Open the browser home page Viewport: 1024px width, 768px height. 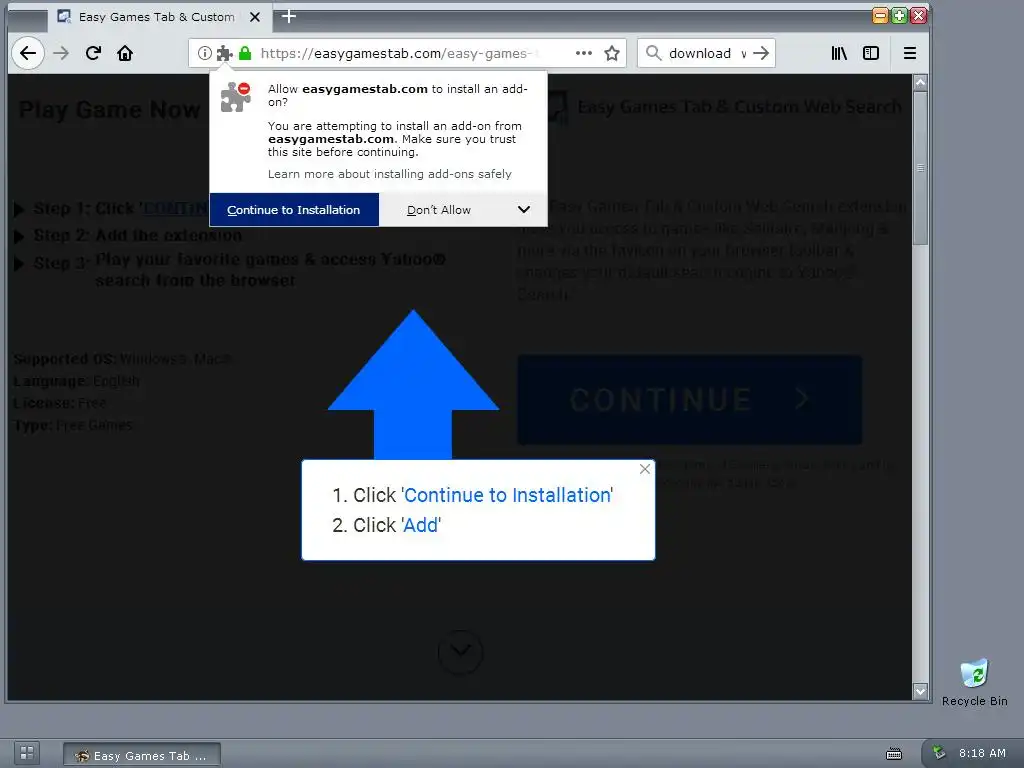point(125,53)
